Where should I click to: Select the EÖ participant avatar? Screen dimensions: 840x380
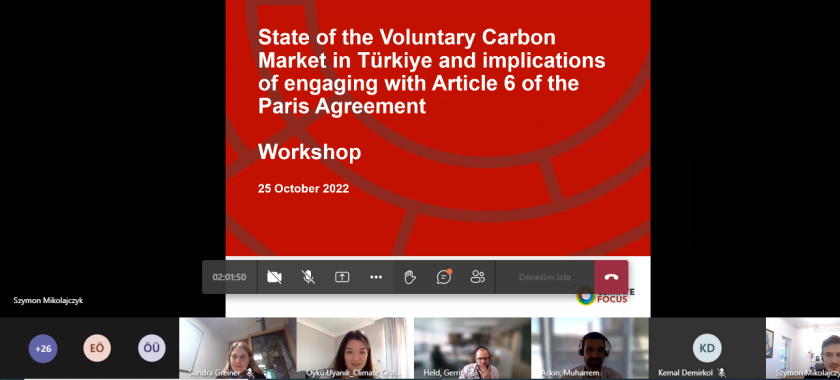coord(97,348)
